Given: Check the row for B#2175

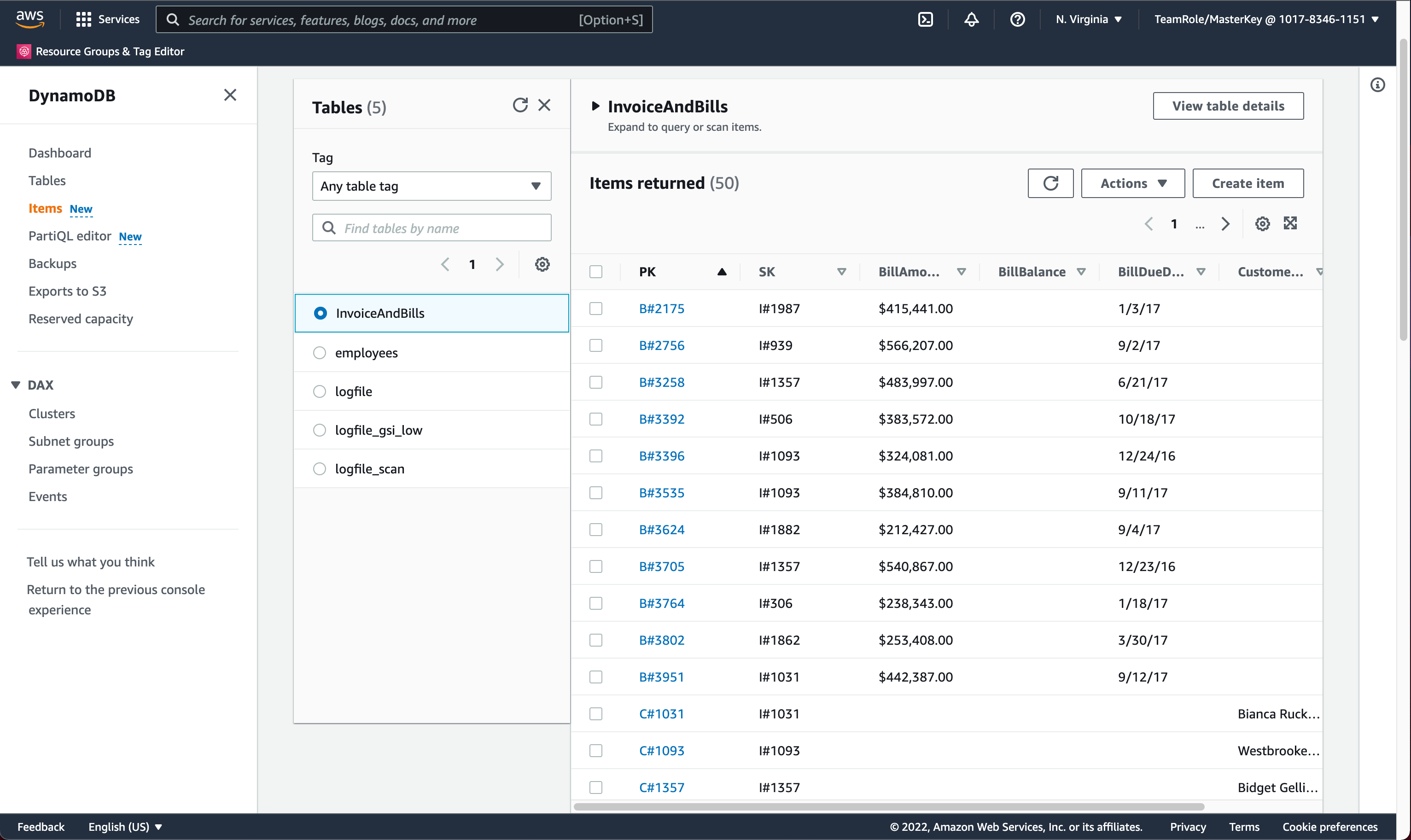Looking at the screenshot, I should 595,309.
